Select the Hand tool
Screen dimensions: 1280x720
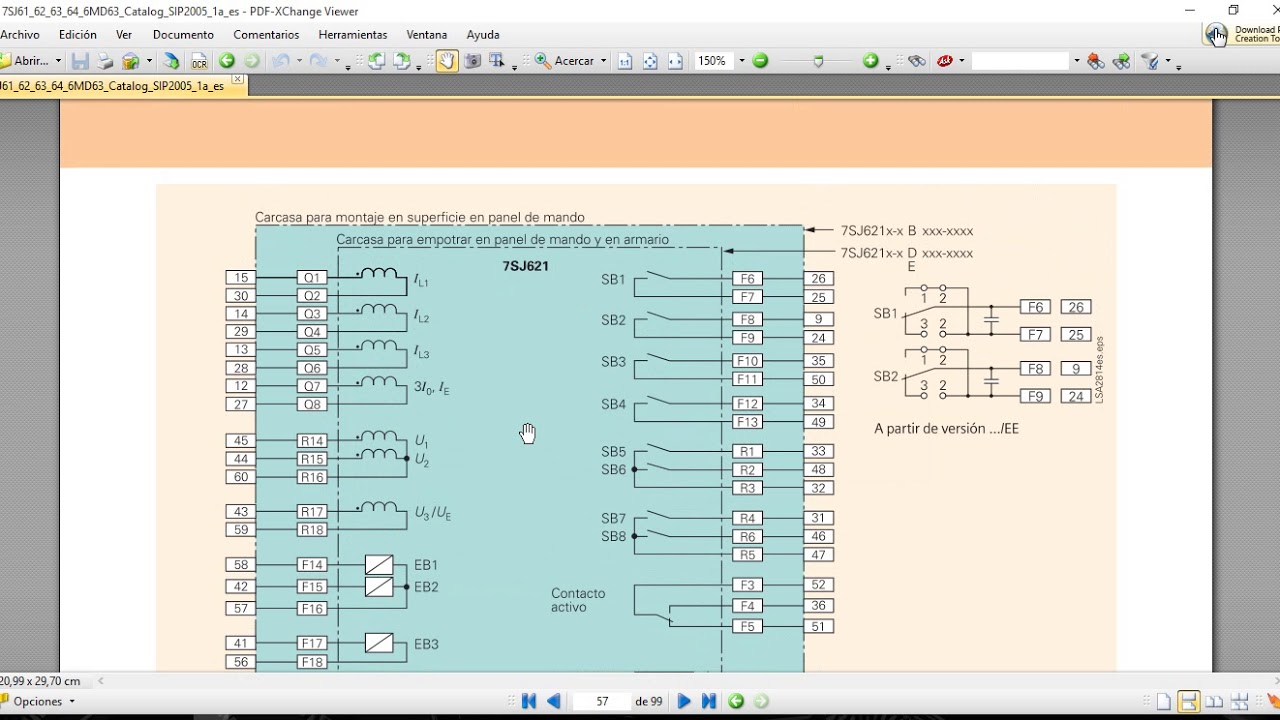coord(446,61)
